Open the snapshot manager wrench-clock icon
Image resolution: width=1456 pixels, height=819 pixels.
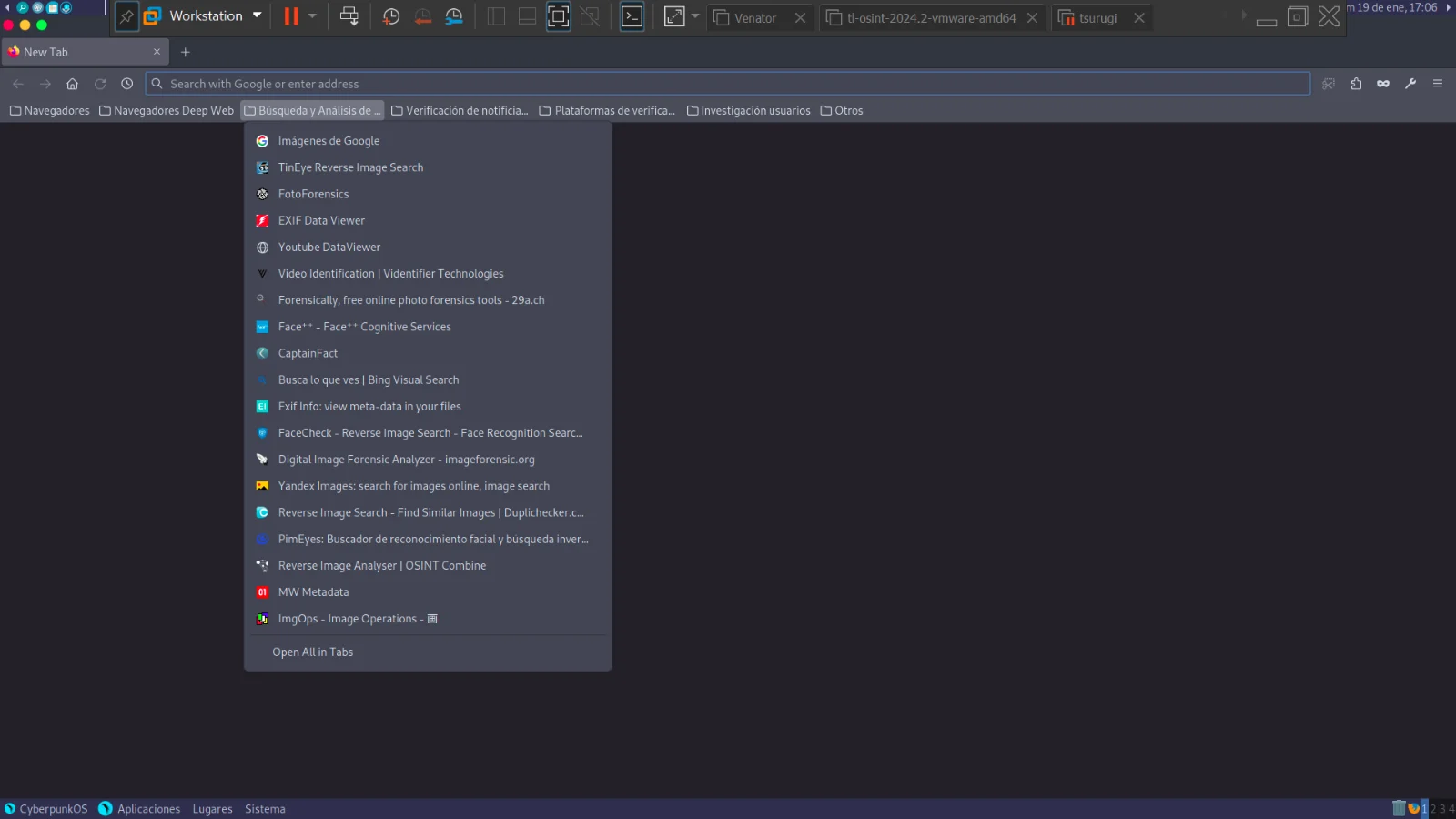(454, 16)
